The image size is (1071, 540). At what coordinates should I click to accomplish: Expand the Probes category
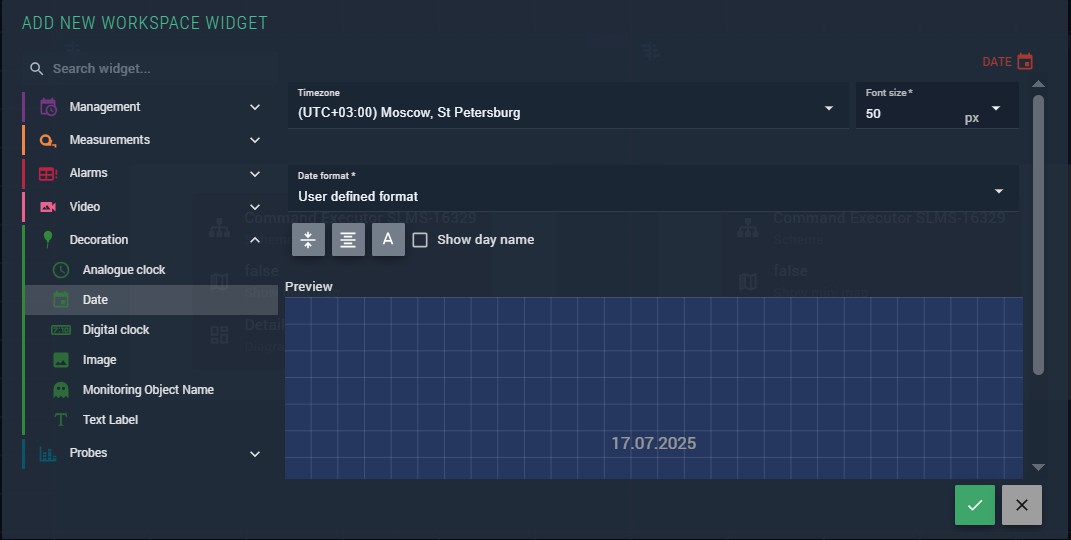click(254, 453)
